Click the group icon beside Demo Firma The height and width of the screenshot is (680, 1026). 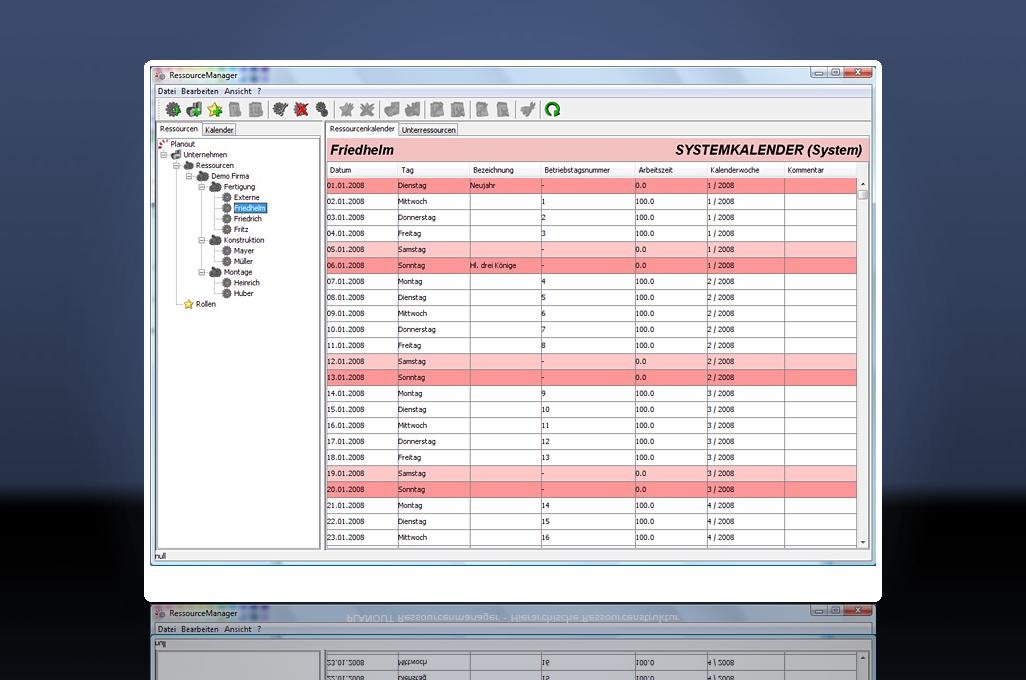coord(203,176)
